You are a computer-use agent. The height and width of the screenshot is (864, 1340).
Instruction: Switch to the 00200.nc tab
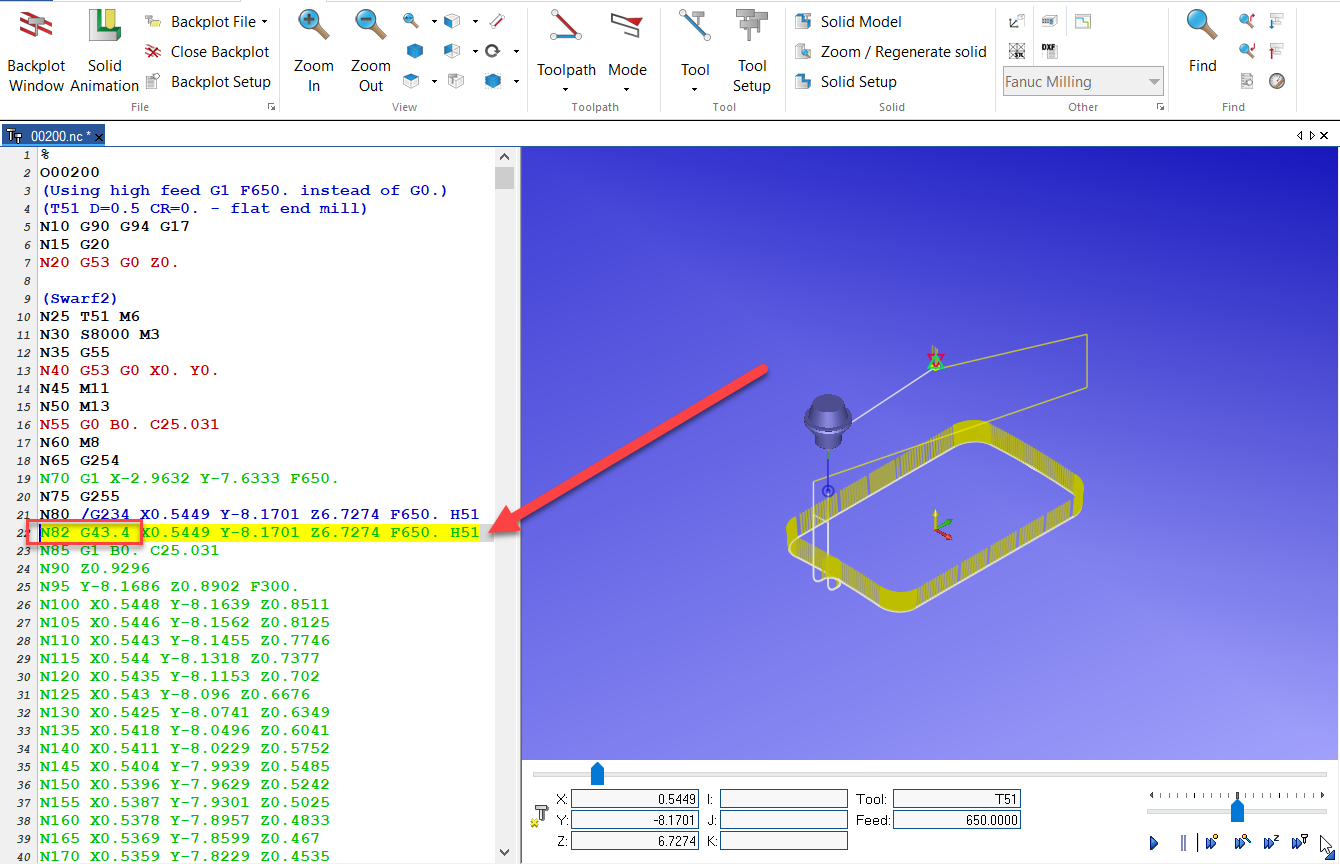[55, 134]
